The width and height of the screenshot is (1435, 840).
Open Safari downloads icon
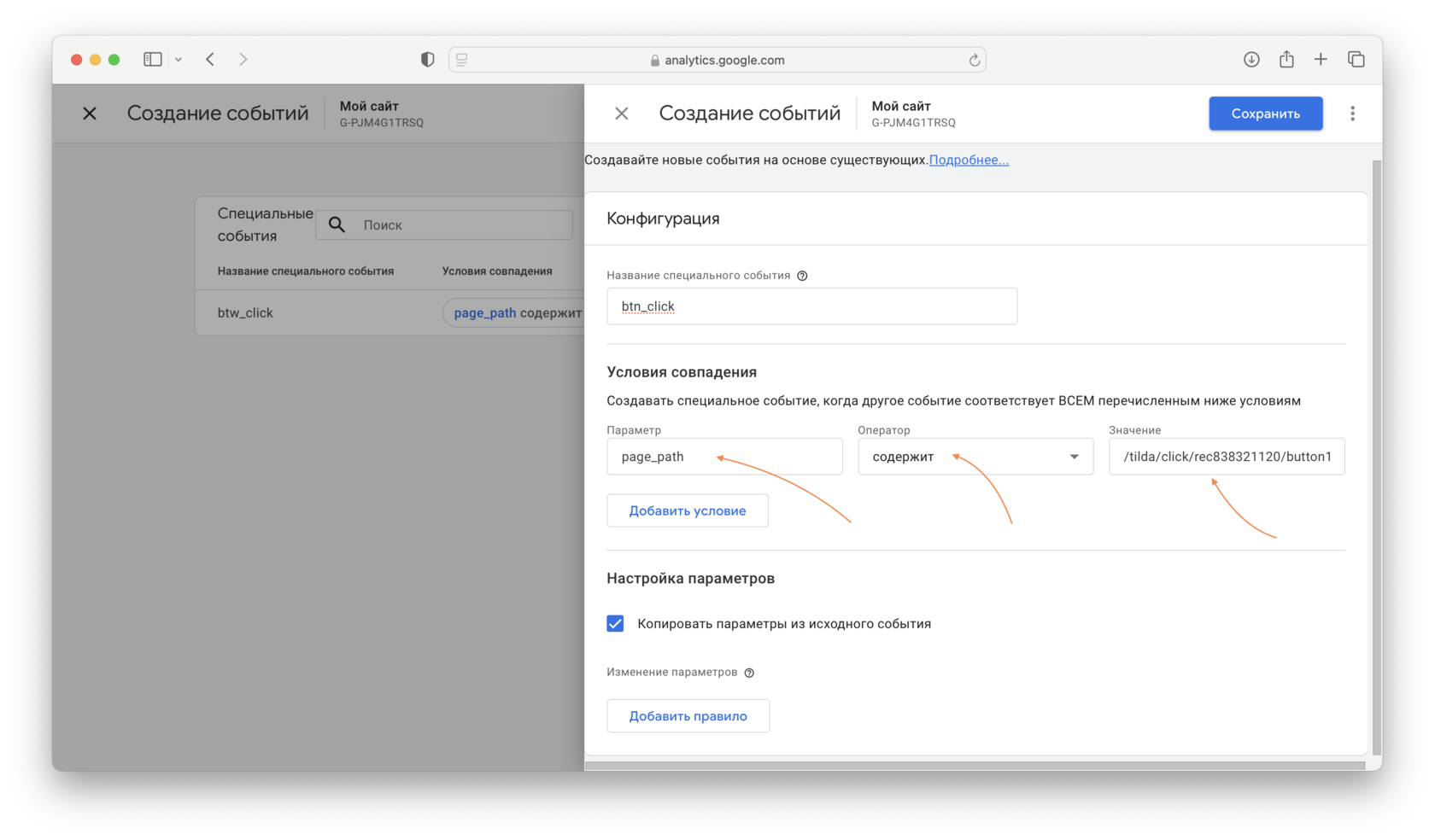(1251, 60)
